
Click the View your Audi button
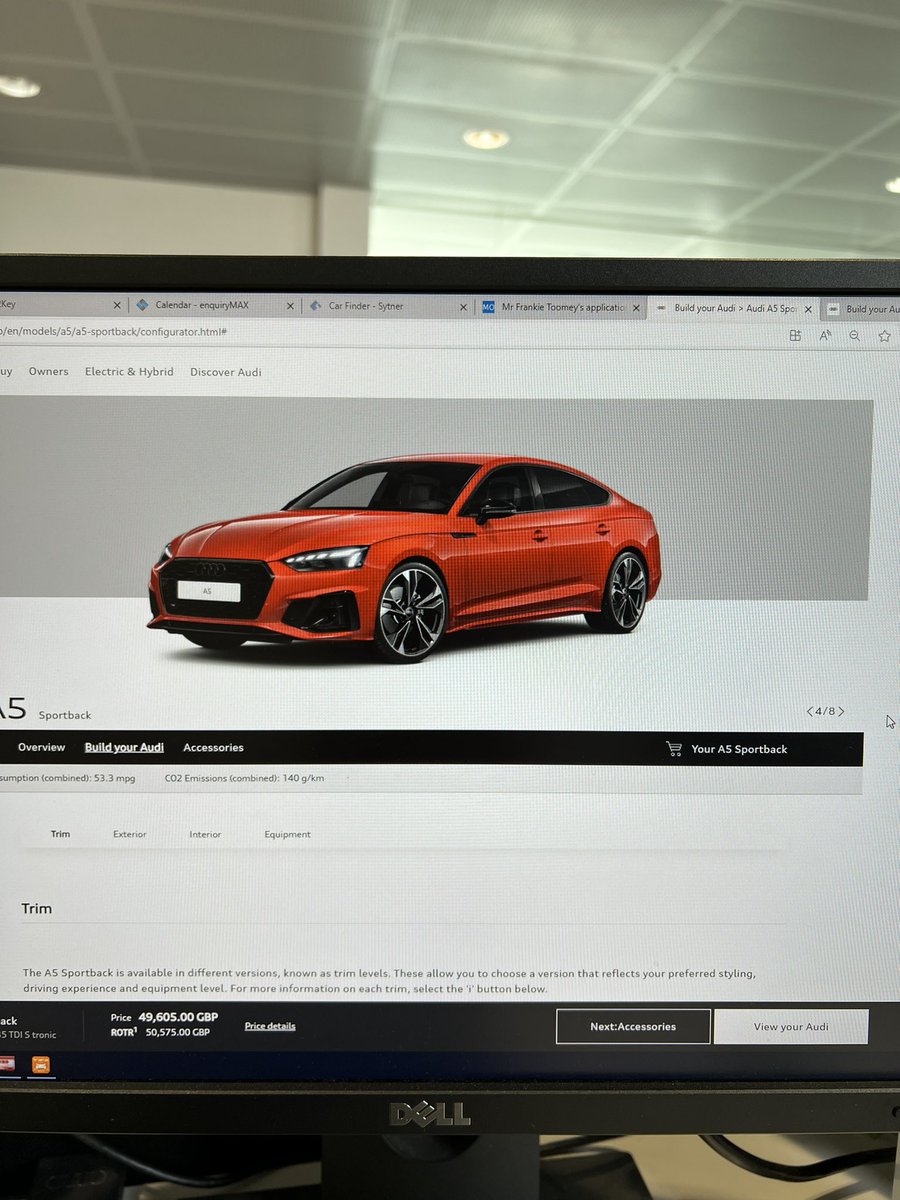click(791, 1026)
